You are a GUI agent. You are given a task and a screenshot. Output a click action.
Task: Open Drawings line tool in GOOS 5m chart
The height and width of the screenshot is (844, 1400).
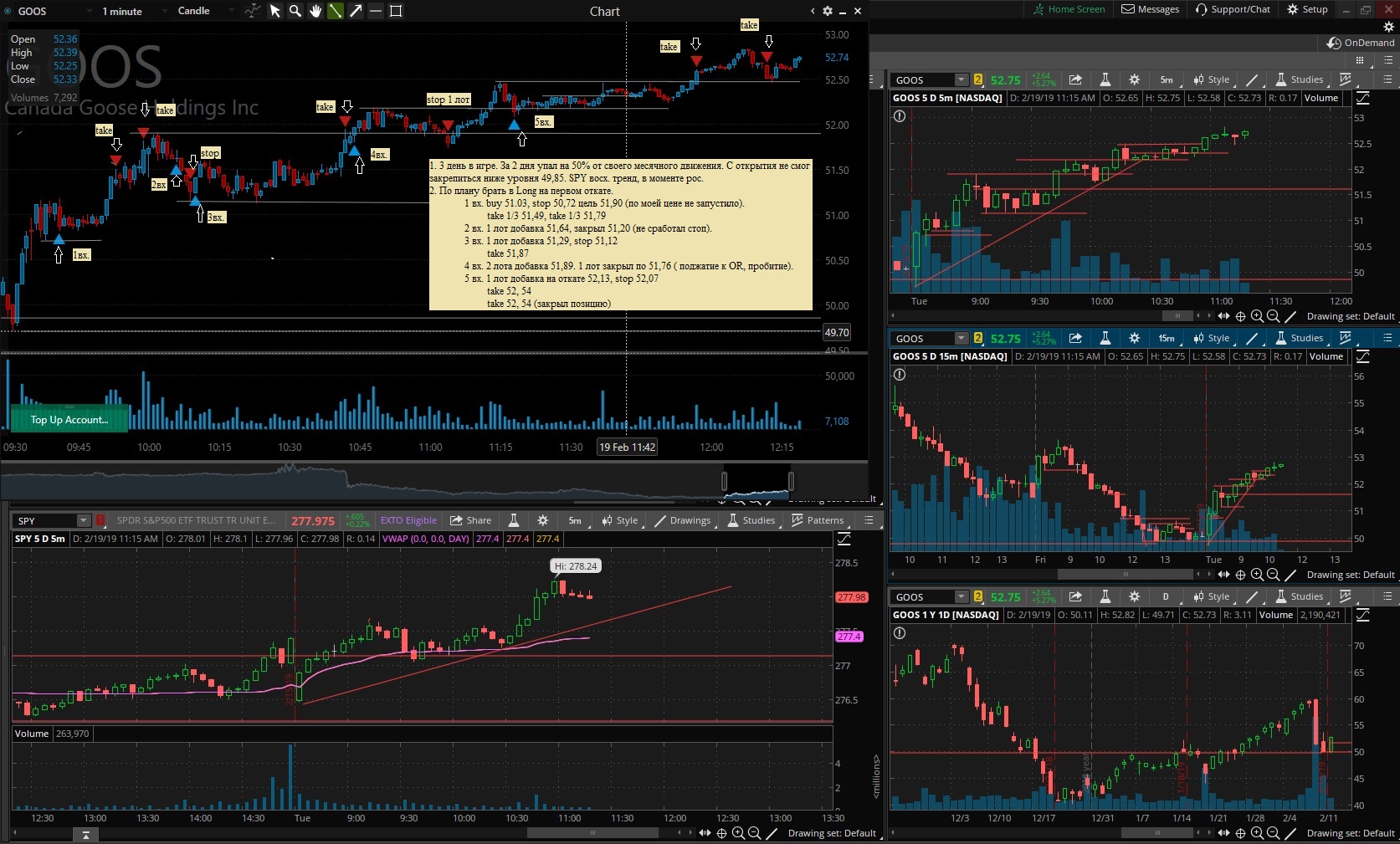click(1252, 79)
